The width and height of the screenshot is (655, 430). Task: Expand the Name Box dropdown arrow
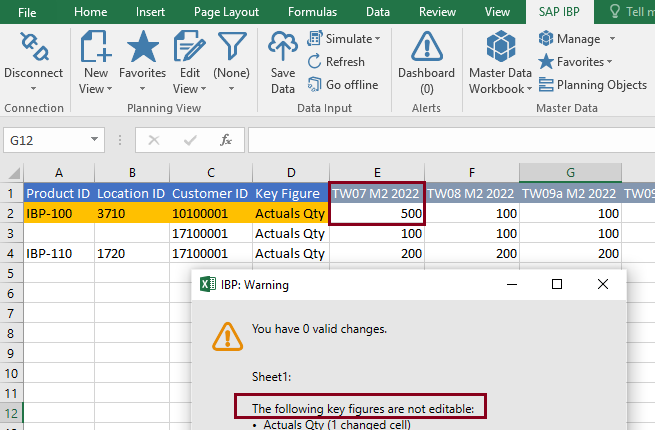click(94, 140)
